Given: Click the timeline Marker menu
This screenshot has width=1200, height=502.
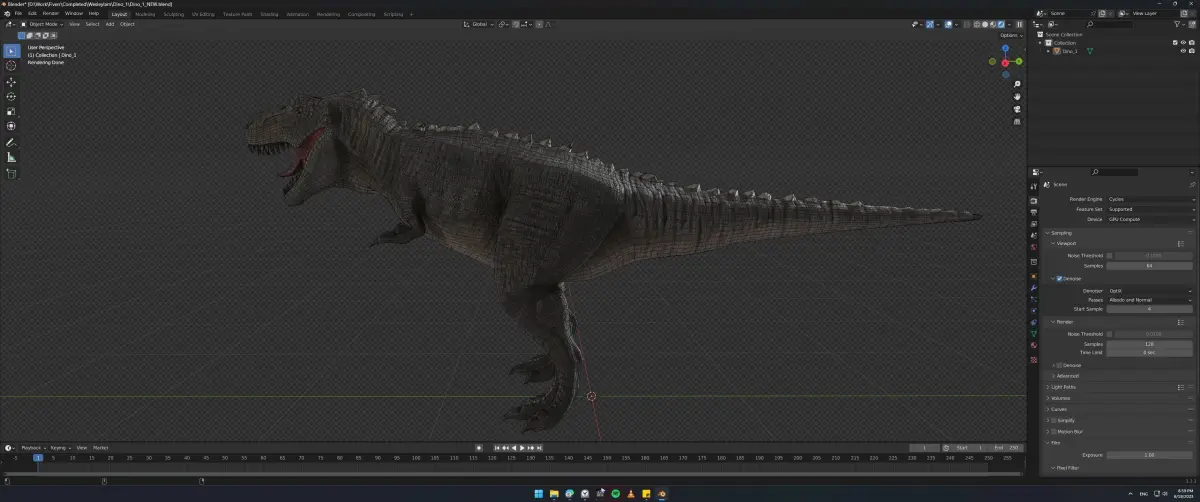Looking at the screenshot, I should 100,448.
